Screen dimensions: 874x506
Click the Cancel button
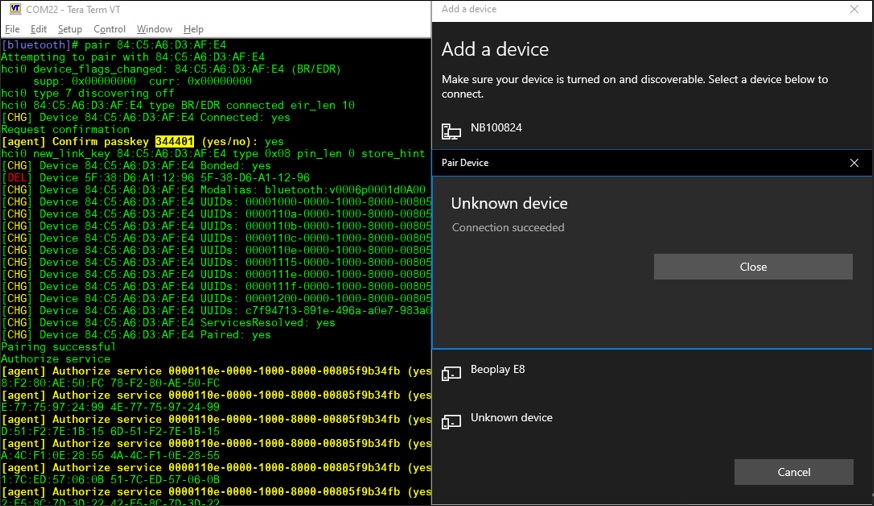[x=793, y=472]
